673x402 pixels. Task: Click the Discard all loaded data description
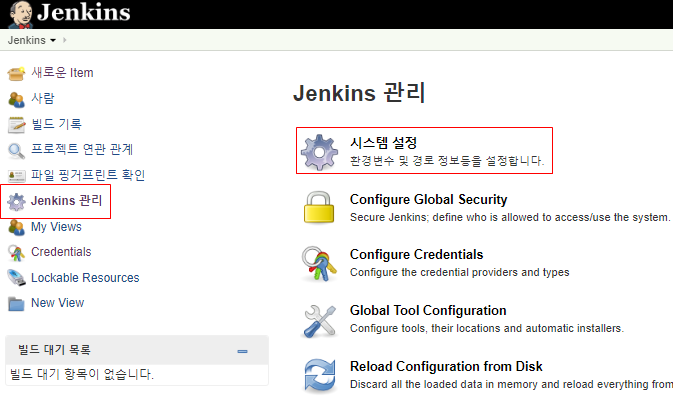(x=511, y=384)
